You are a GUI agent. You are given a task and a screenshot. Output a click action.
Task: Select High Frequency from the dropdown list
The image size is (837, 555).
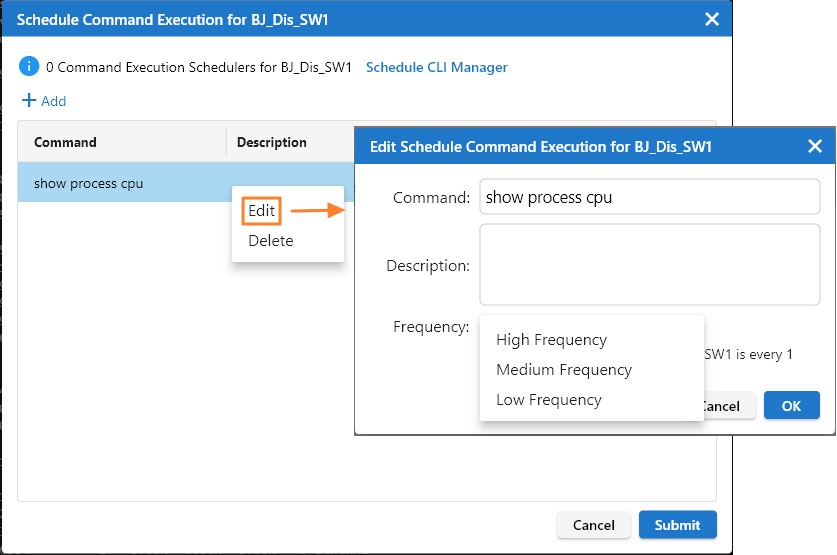pyautogui.click(x=551, y=340)
